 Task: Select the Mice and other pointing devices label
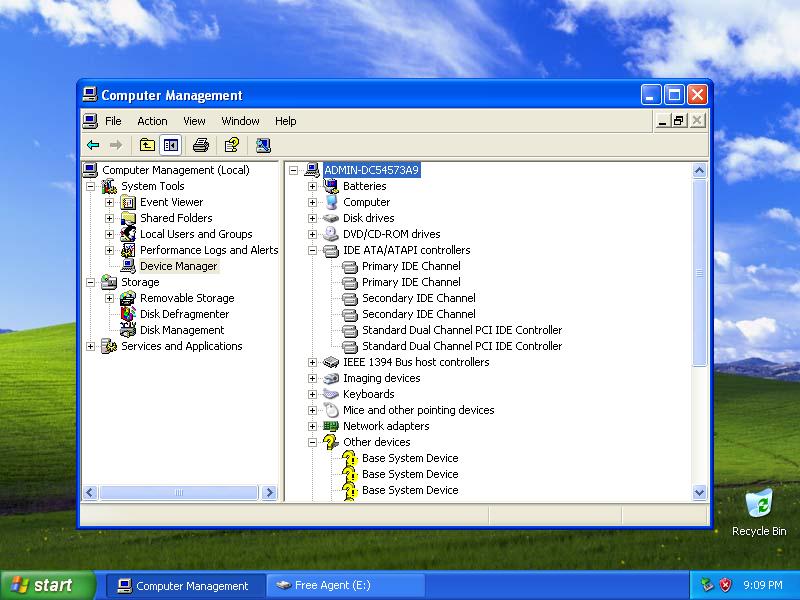pos(418,410)
